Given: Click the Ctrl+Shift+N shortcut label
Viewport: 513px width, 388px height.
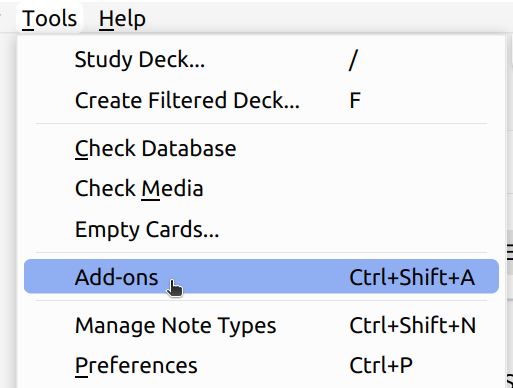Looking at the screenshot, I should (x=412, y=325).
